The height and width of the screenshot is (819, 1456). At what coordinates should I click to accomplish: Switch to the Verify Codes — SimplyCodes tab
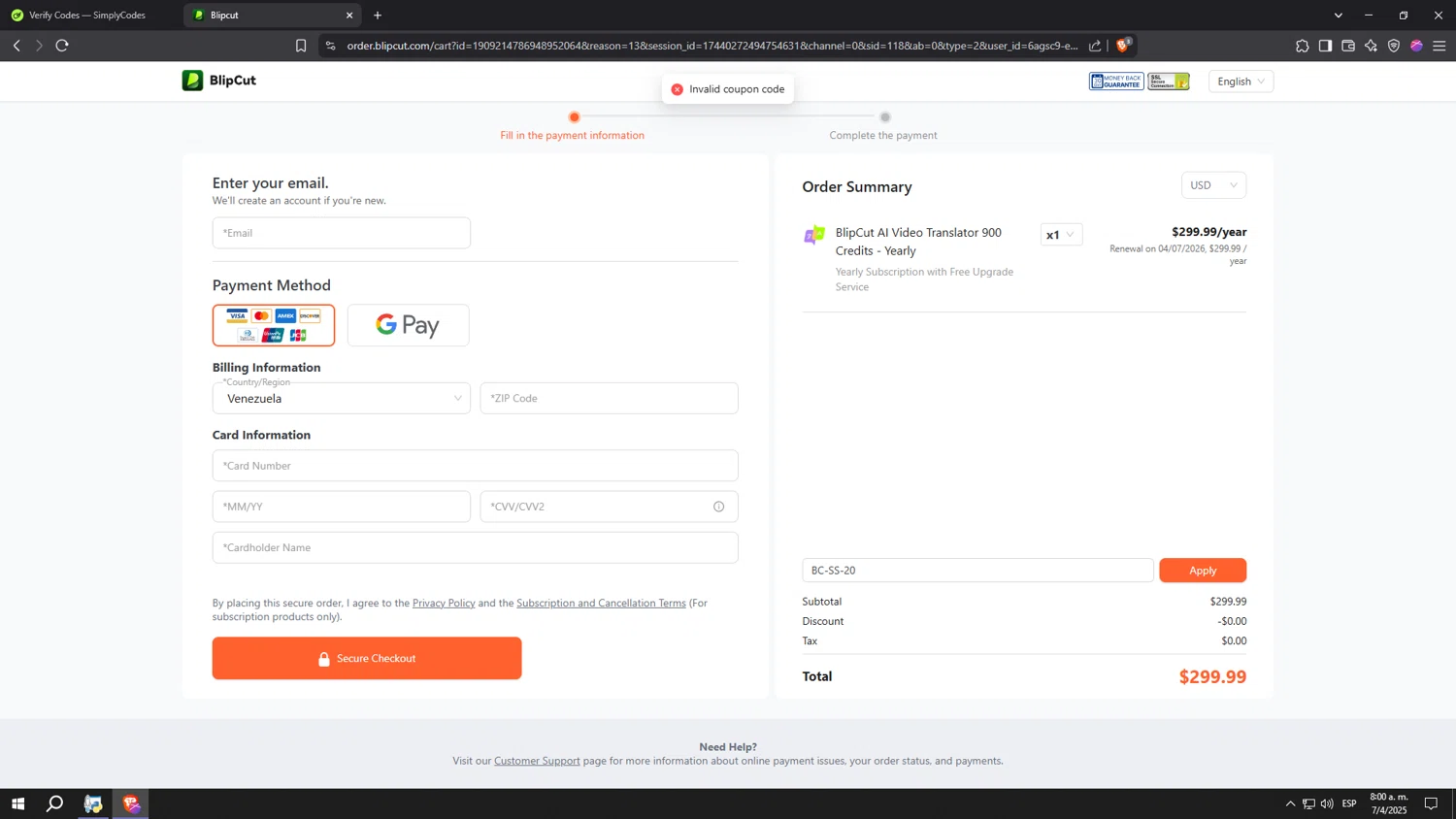click(87, 15)
